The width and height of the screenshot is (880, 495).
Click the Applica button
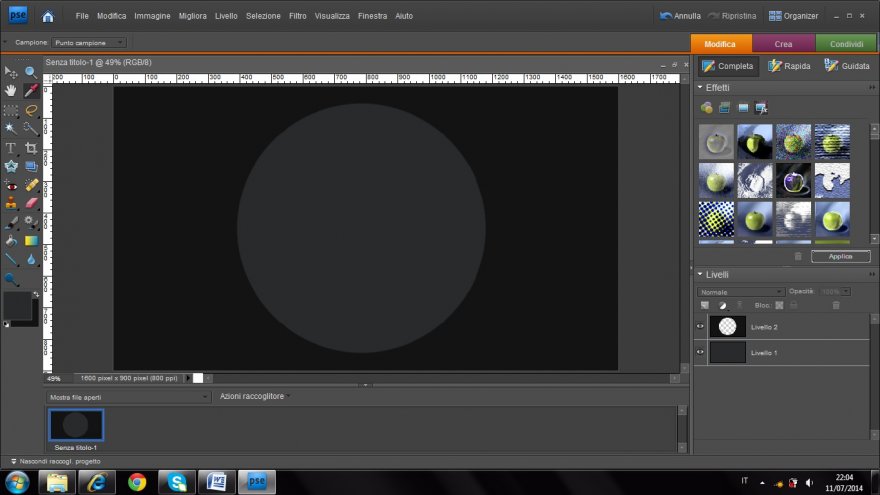[840, 256]
